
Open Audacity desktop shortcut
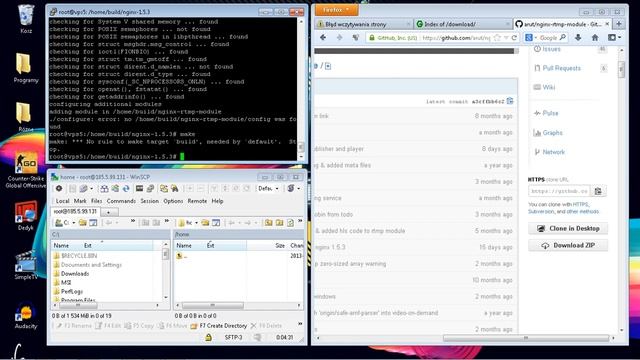26,316
